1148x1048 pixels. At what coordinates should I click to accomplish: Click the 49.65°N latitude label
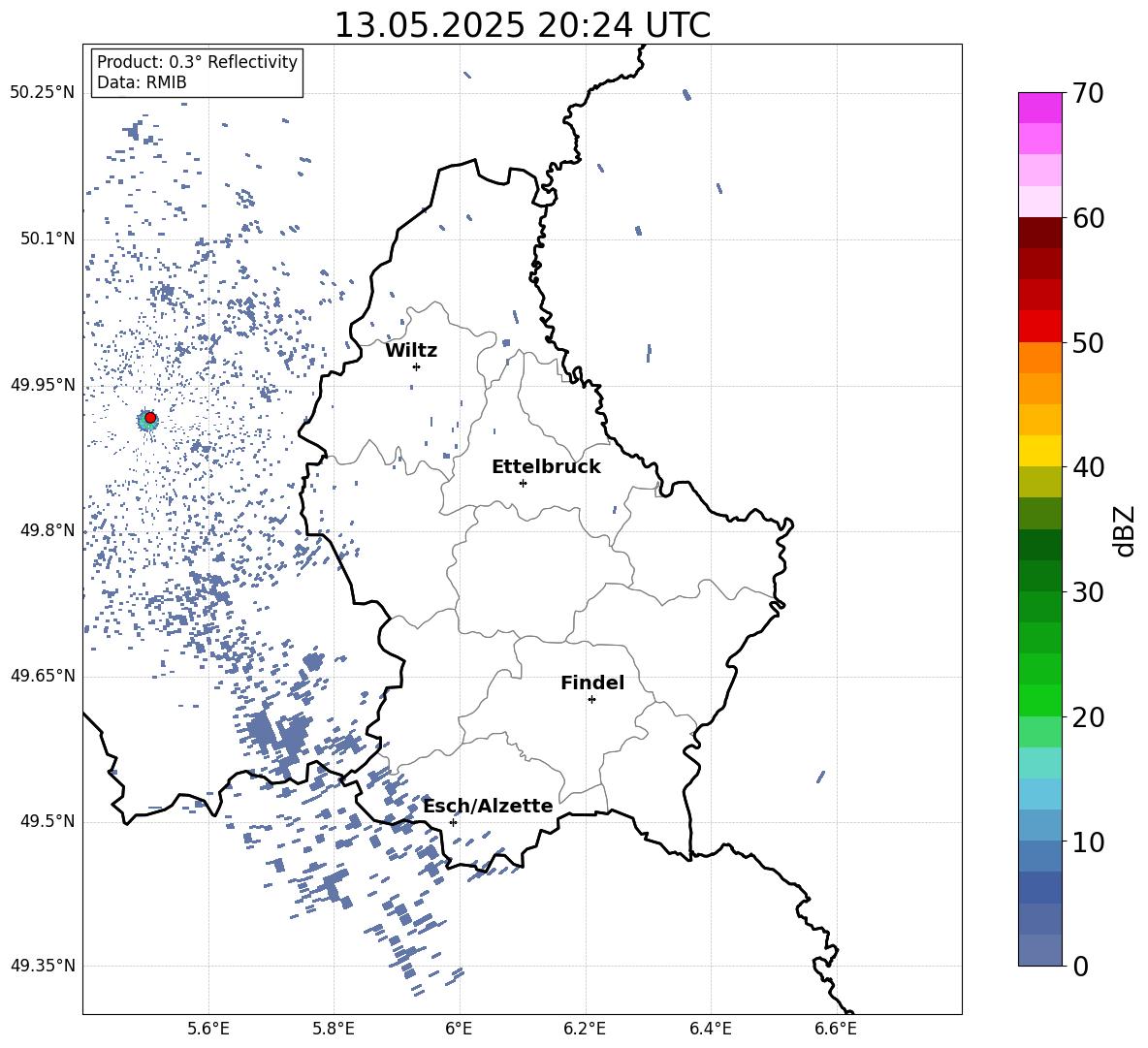coord(43,676)
